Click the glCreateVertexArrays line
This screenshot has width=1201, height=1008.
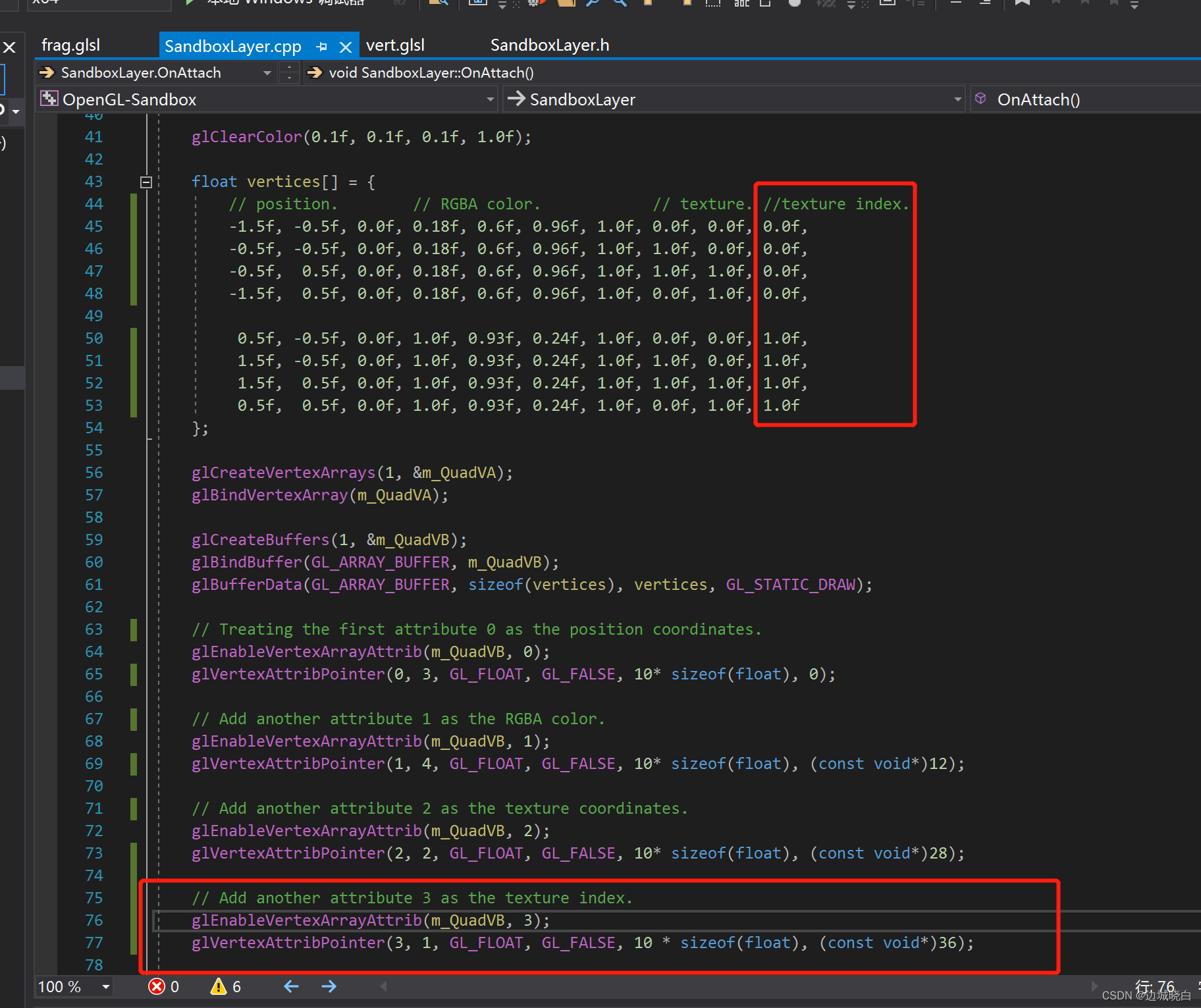coord(352,473)
